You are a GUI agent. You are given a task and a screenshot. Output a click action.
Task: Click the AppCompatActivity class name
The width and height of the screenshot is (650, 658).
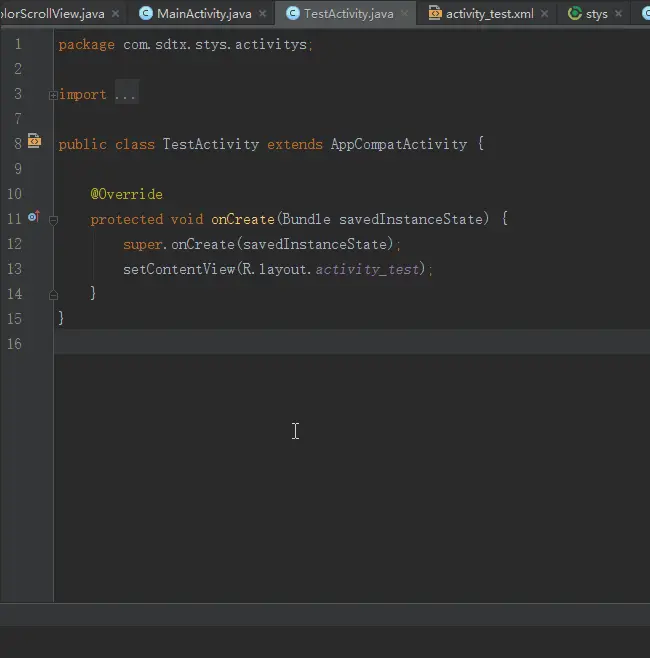(x=399, y=144)
